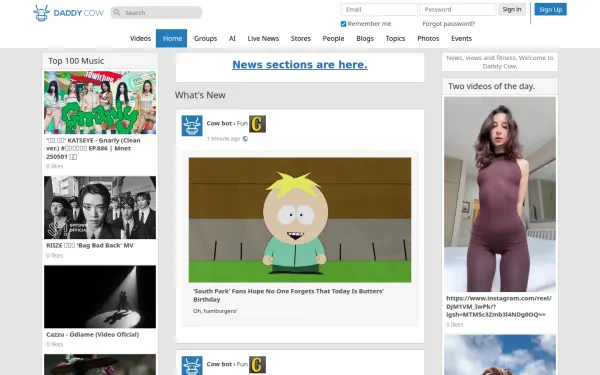This screenshot has height=375, width=600.
Task: Follow the 'News sections are here.' link
Action: pos(300,65)
